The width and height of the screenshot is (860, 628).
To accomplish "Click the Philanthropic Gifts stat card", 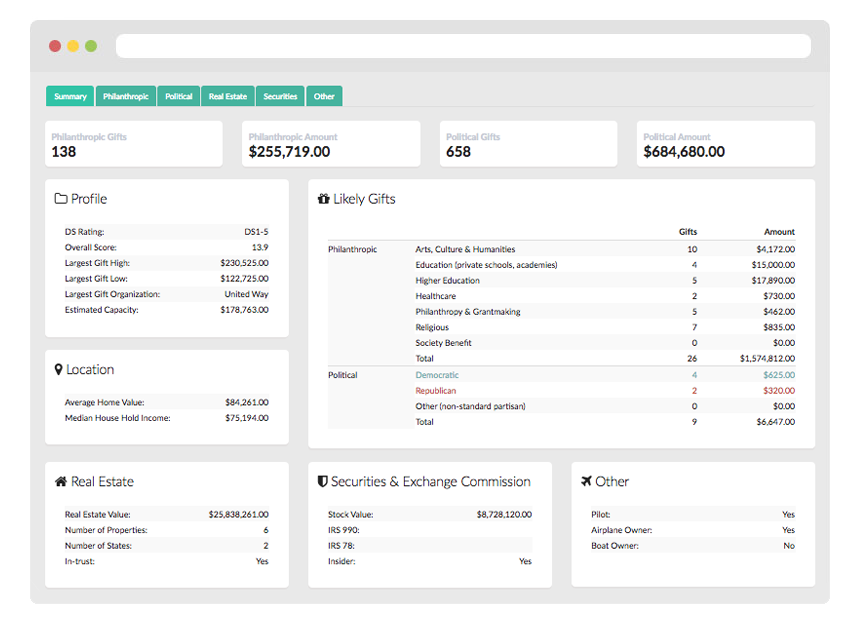I will pos(133,143).
